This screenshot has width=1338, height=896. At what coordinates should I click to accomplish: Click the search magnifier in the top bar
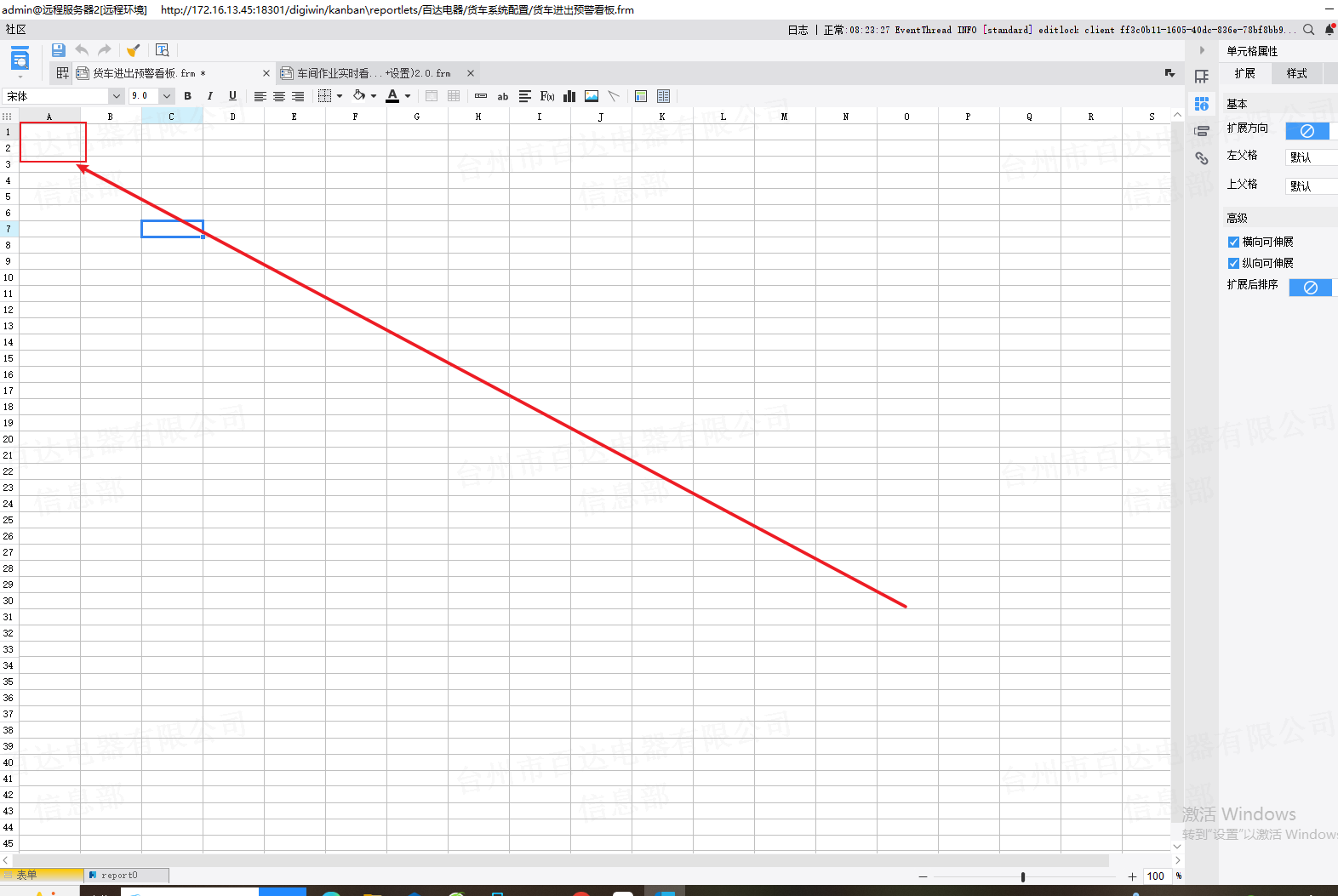[1309, 30]
